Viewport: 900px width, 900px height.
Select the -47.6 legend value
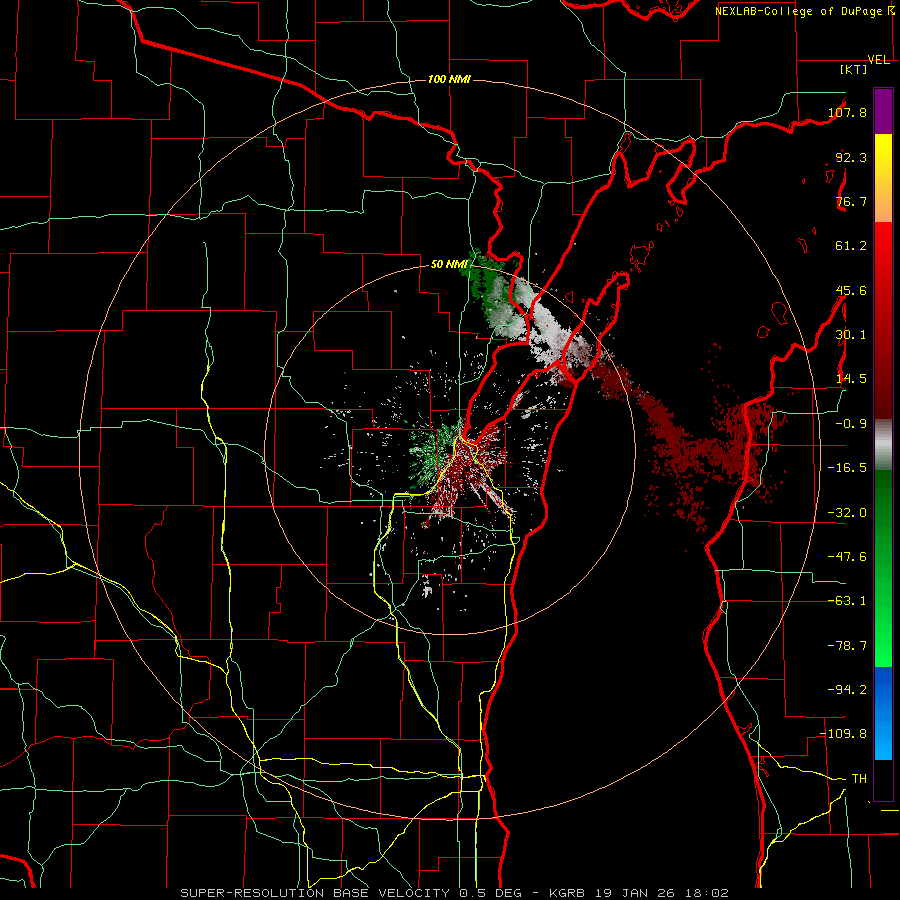click(x=847, y=557)
